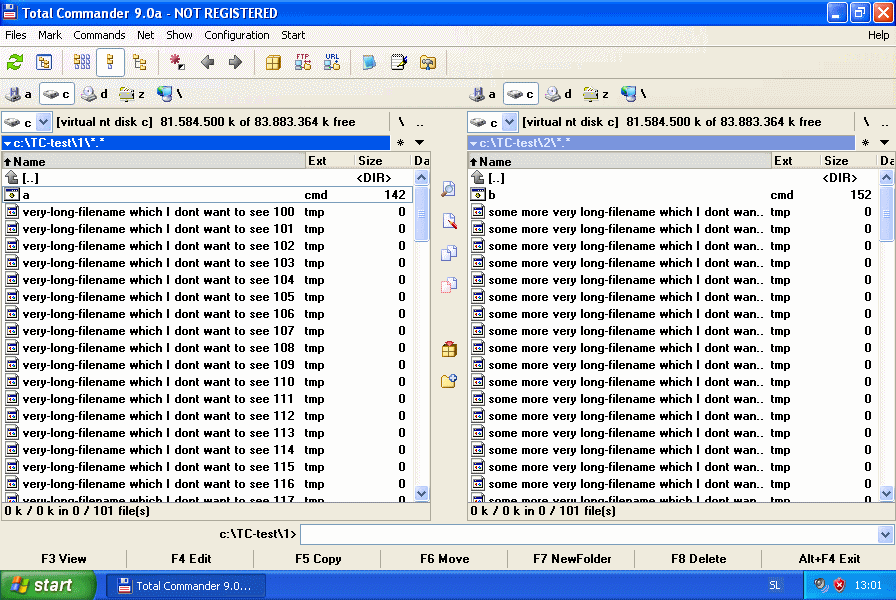Click the invert selection red star icon
The width and height of the screenshot is (896, 600).
point(177,62)
